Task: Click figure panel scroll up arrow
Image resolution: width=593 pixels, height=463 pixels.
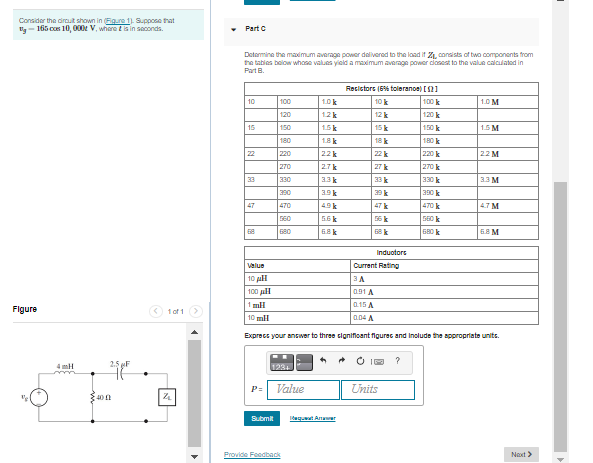Action: 194,332
